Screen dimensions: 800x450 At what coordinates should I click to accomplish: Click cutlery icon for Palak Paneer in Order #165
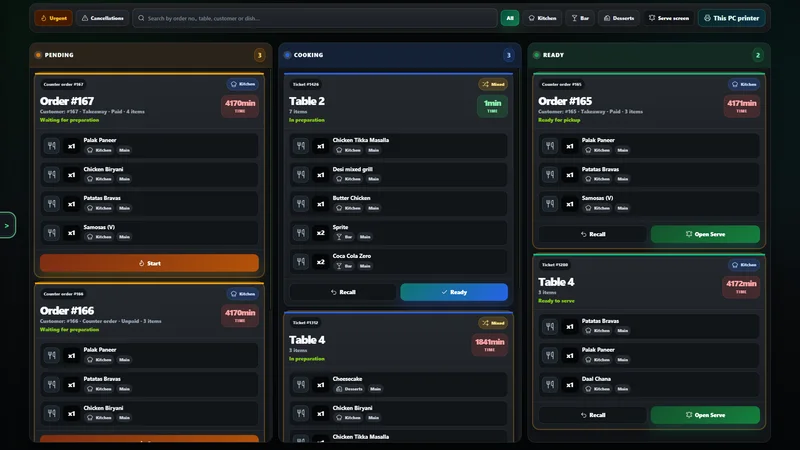point(550,145)
